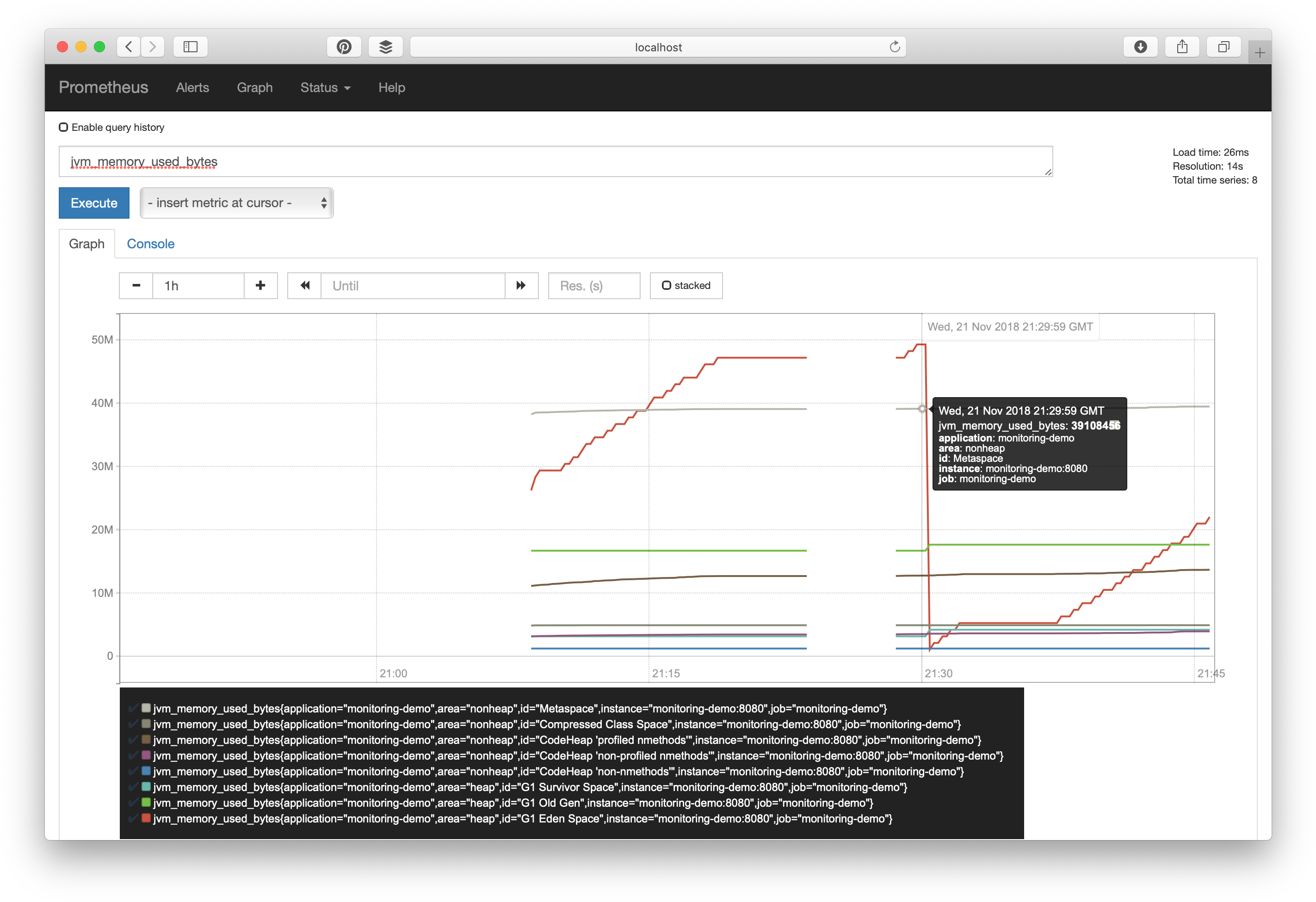Screen dimensions: 1316x902
Task: Enable the query history checkbox
Action: tap(63, 127)
